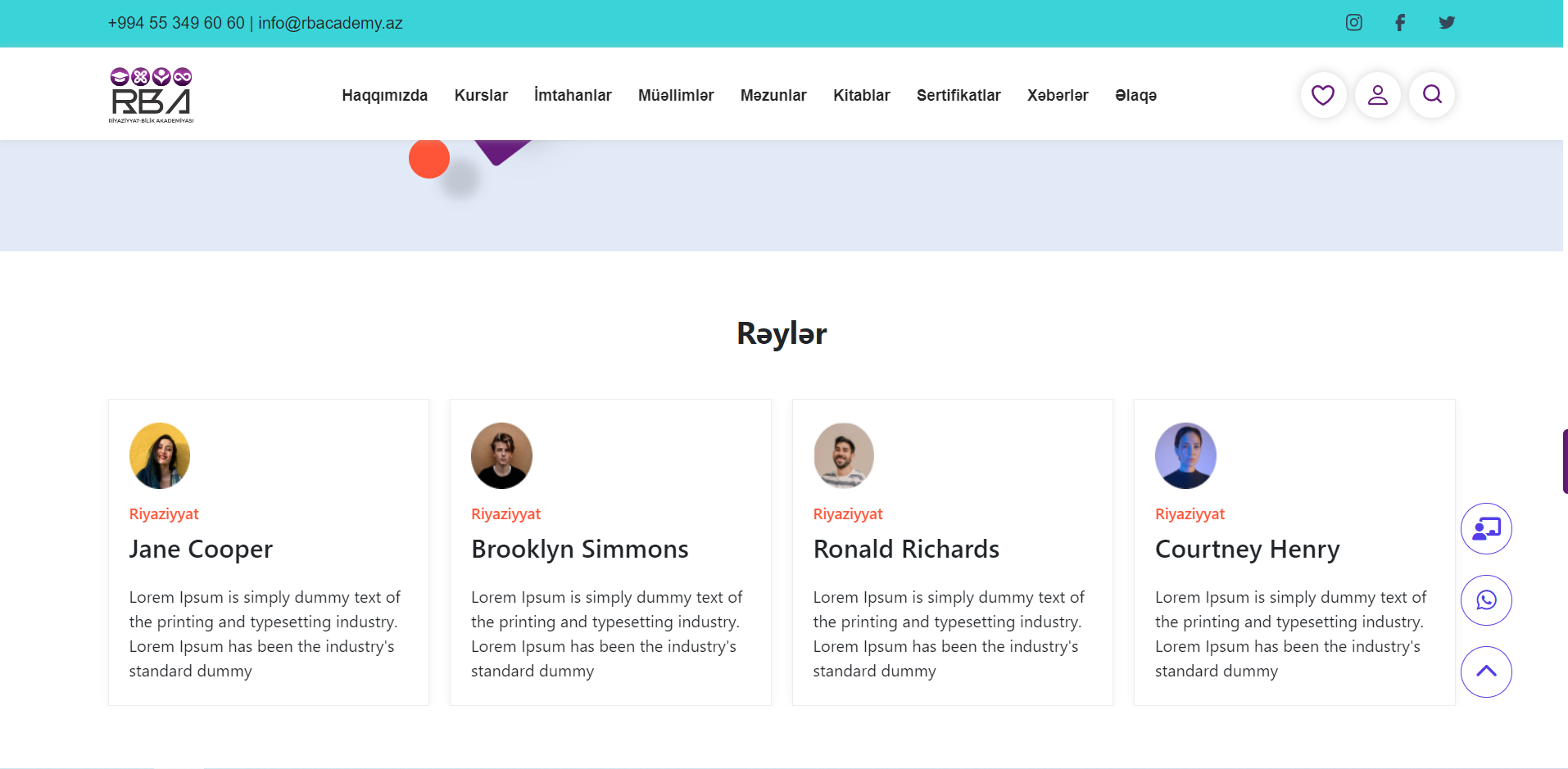This screenshot has width=1568, height=769.
Task: Click the RBA academy logo
Action: (152, 95)
